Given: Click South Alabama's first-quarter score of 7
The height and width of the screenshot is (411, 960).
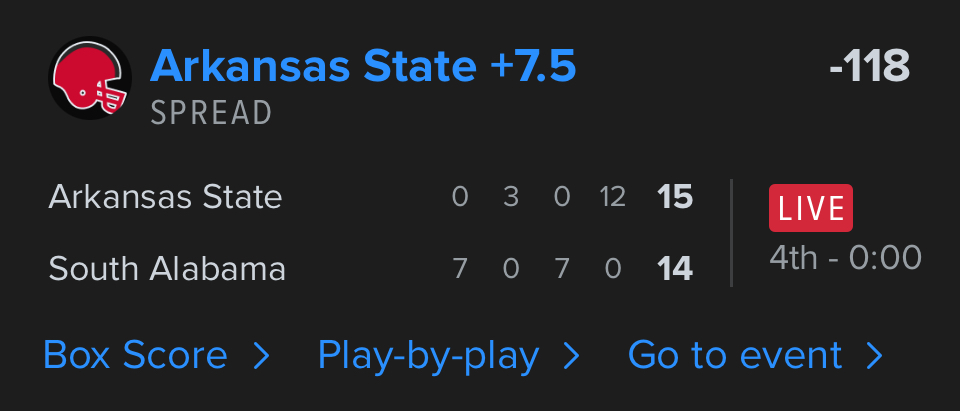Looking at the screenshot, I should pyautogui.click(x=460, y=268).
